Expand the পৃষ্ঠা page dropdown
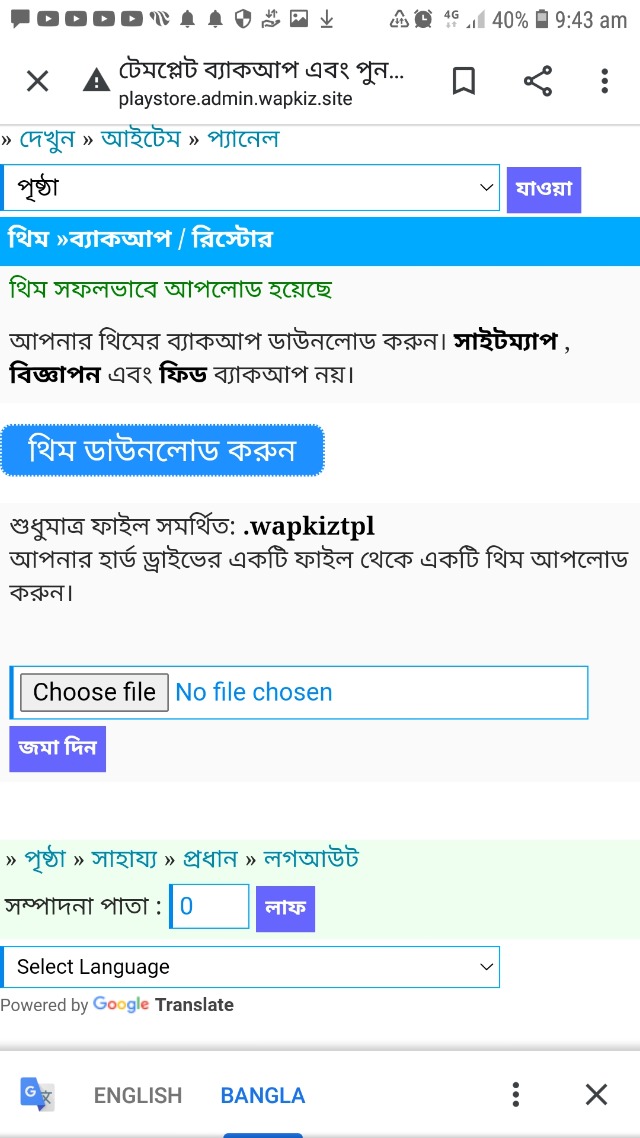The width and height of the screenshot is (640, 1138). (250, 188)
